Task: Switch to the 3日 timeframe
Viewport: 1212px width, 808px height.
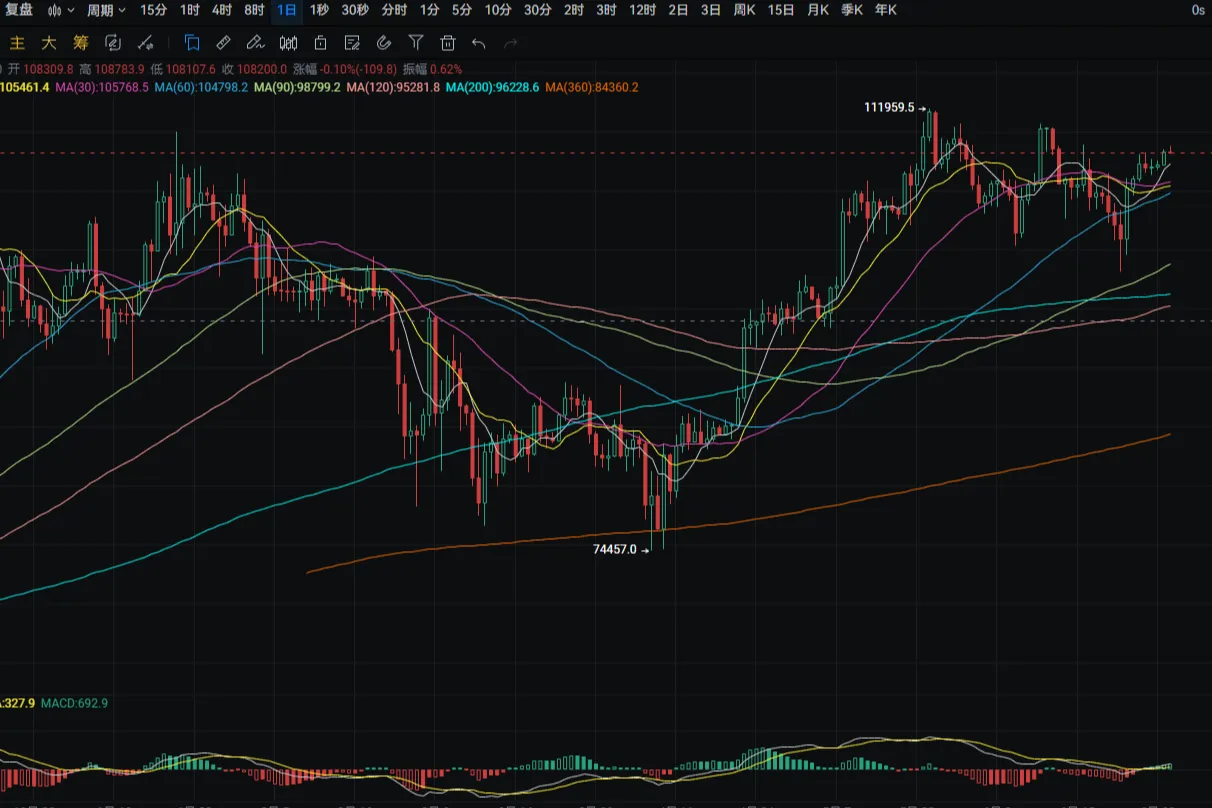Action: tap(710, 10)
